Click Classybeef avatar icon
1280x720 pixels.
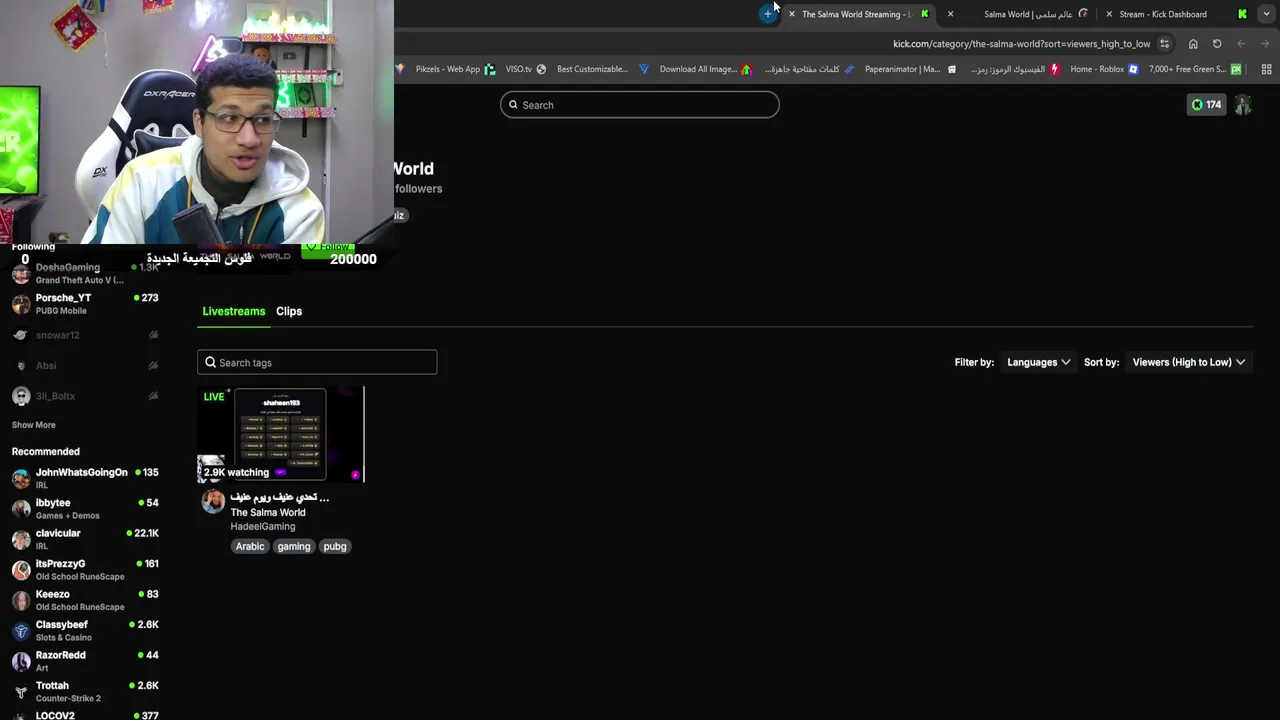coord(21,631)
